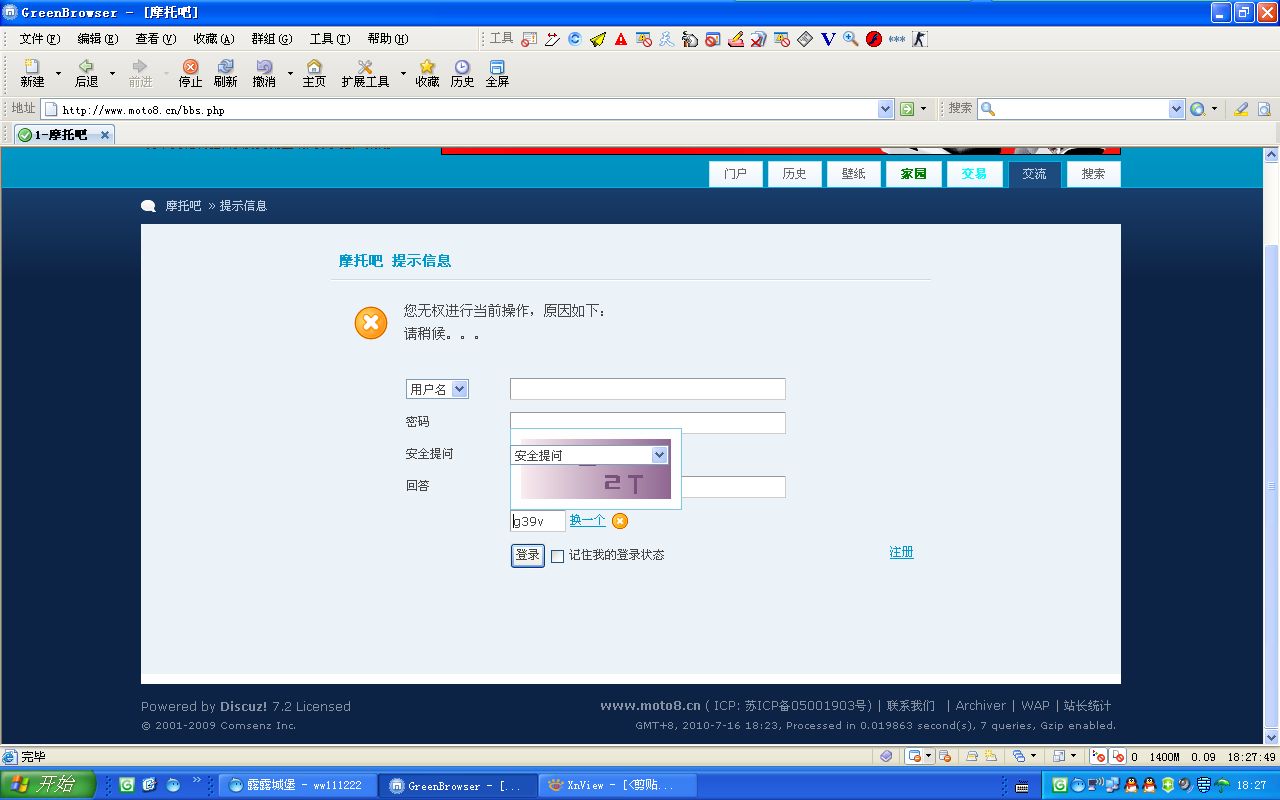Open the Go button dropdown arrow
This screenshot has width=1280, height=800.
coord(923,109)
